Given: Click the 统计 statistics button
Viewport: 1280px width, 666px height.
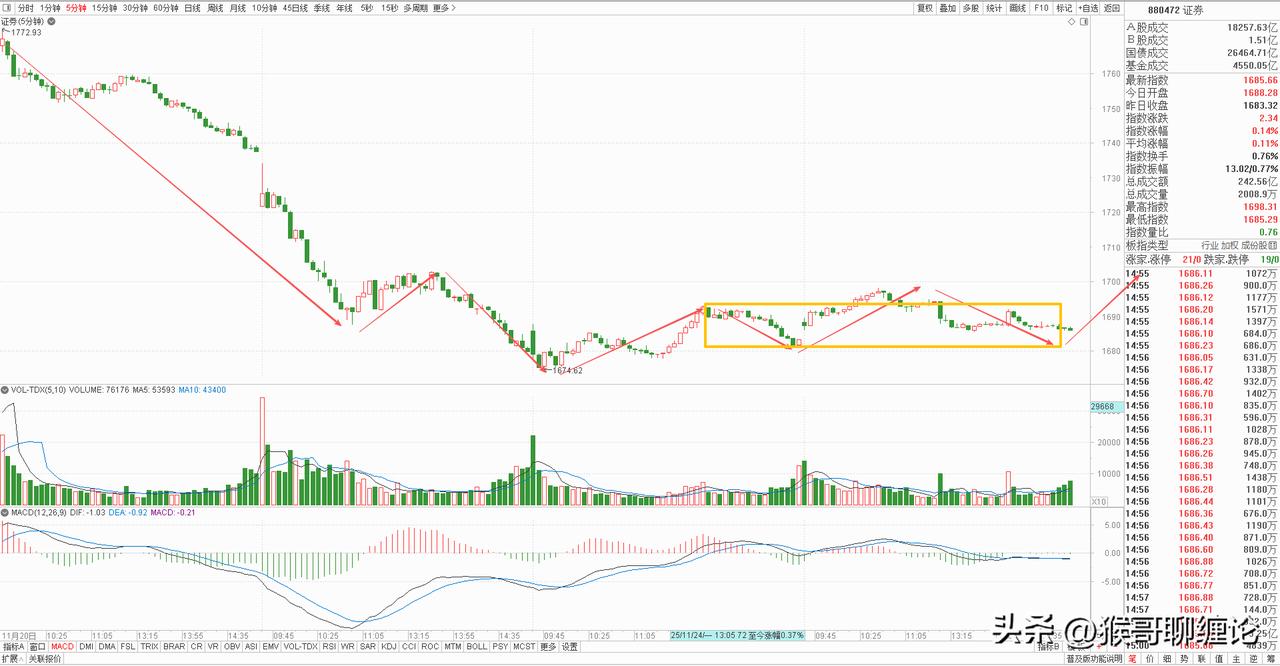Looking at the screenshot, I should click(x=994, y=8).
